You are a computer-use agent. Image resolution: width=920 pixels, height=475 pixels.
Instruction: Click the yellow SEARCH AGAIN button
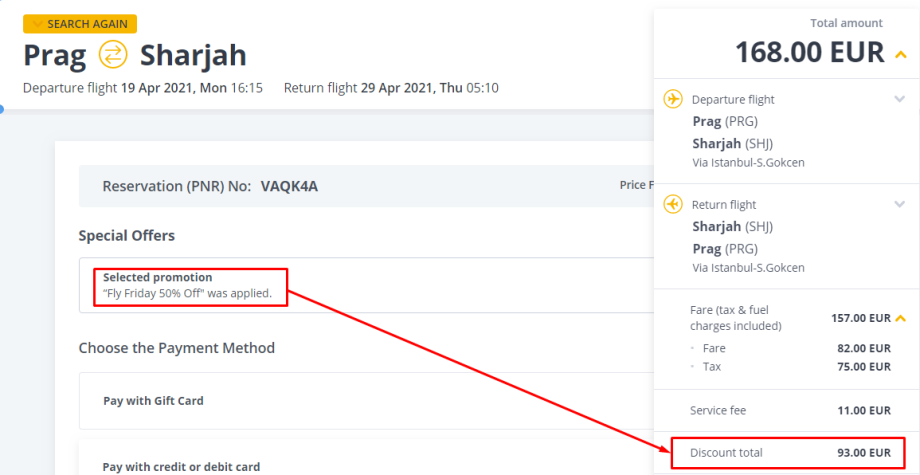click(80, 24)
